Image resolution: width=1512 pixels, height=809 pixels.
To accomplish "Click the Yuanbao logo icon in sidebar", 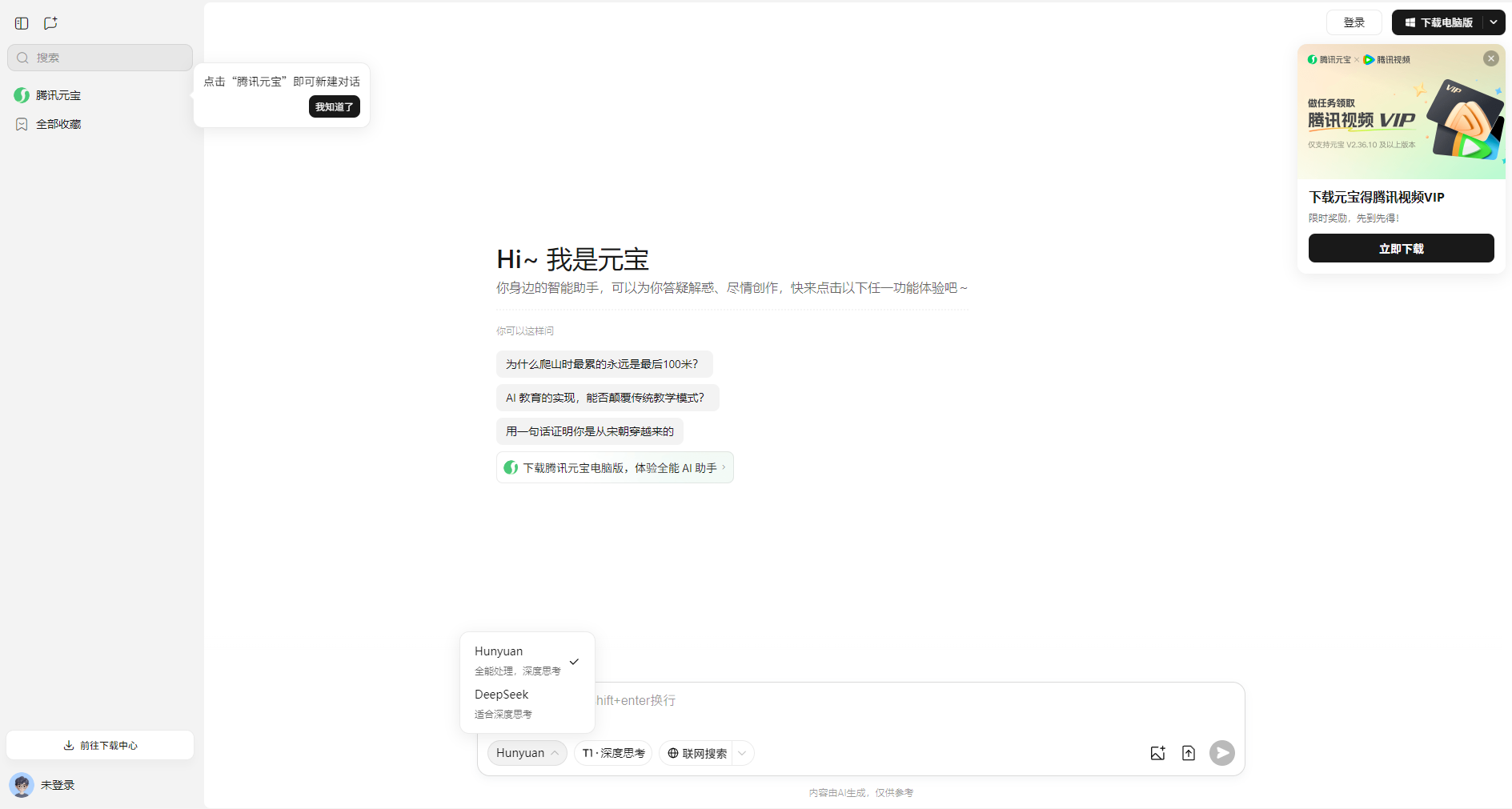I will tap(22, 95).
